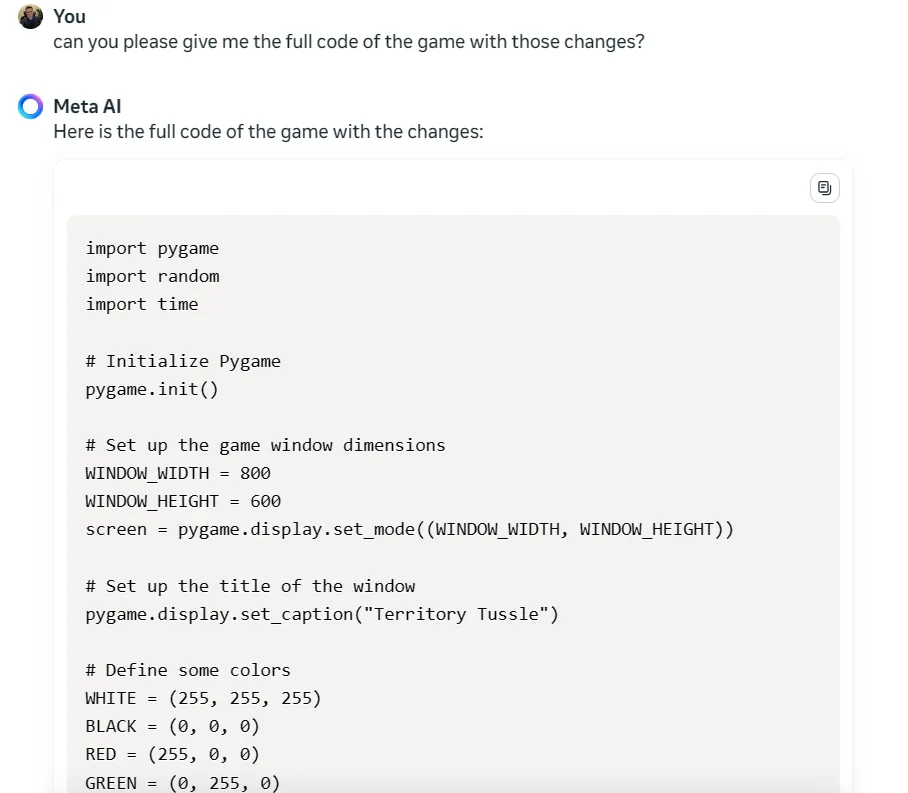The height and width of the screenshot is (793, 908).
Task: Click the "import pygame" code line
Action: point(152,248)
